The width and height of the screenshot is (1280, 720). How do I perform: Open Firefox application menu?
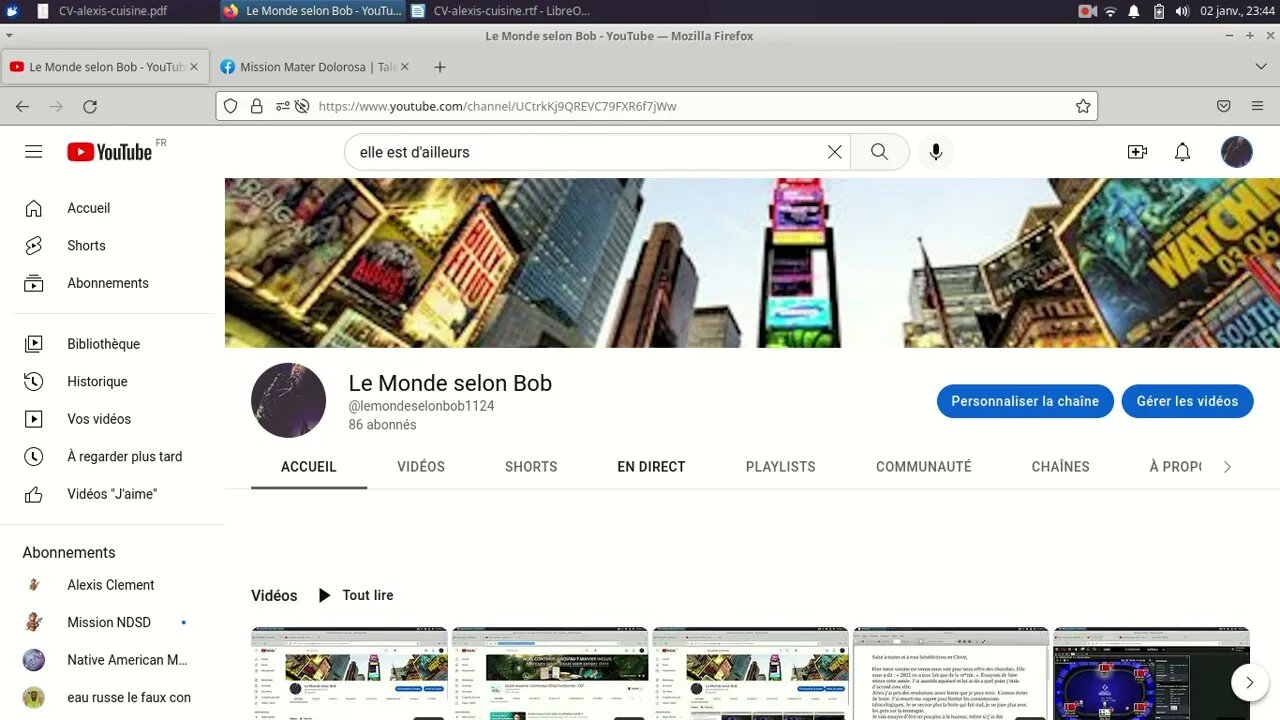coord(1258,106)
